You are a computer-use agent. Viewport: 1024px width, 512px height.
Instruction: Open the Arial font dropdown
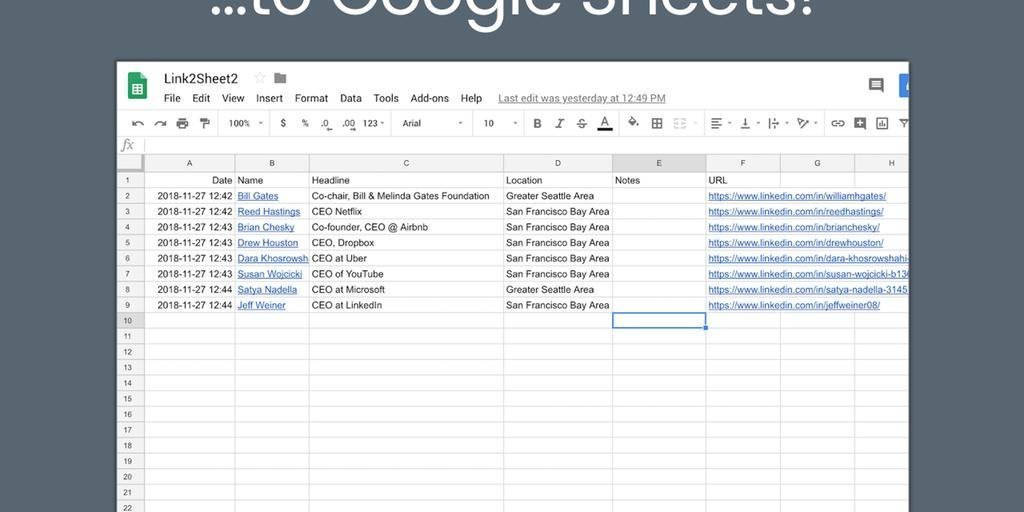pos(432,123)
